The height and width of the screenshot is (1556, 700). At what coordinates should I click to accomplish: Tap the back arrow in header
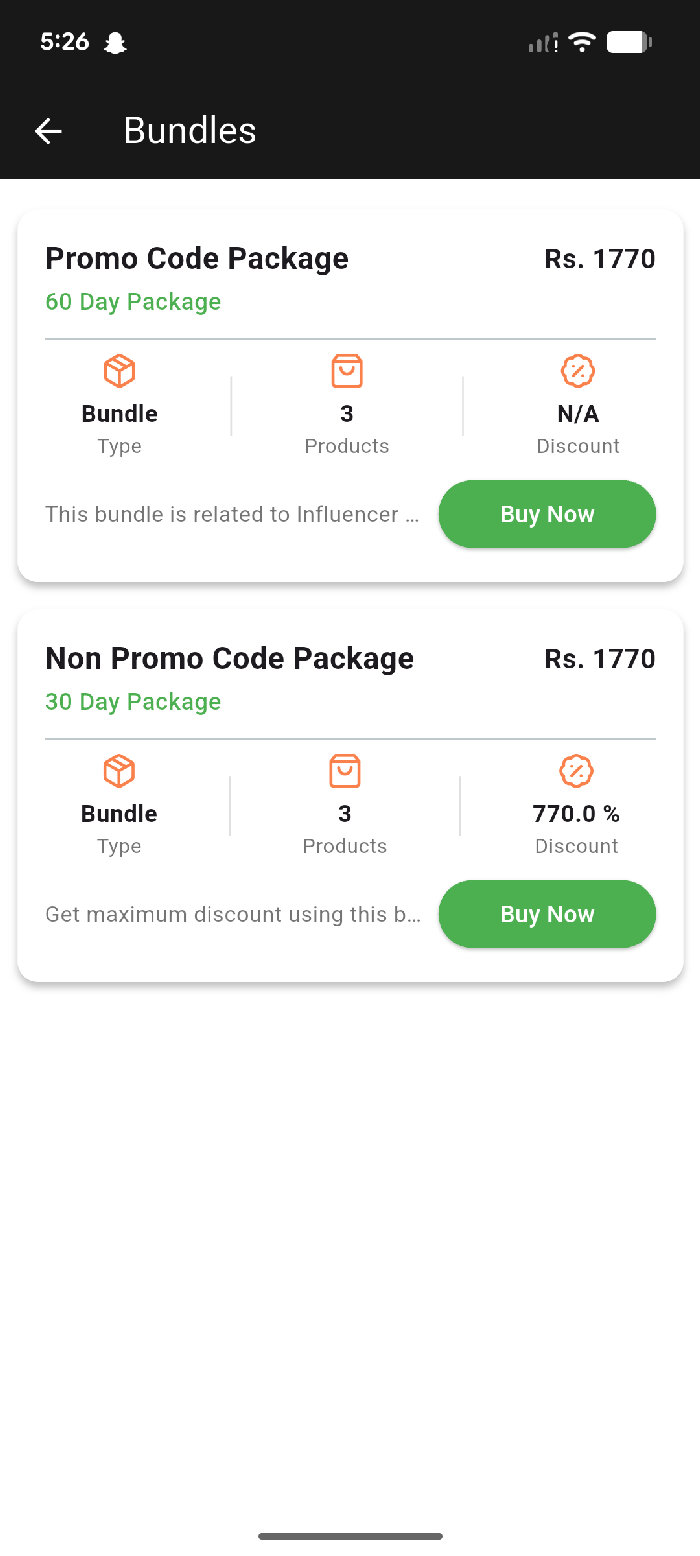coord(48,131)
